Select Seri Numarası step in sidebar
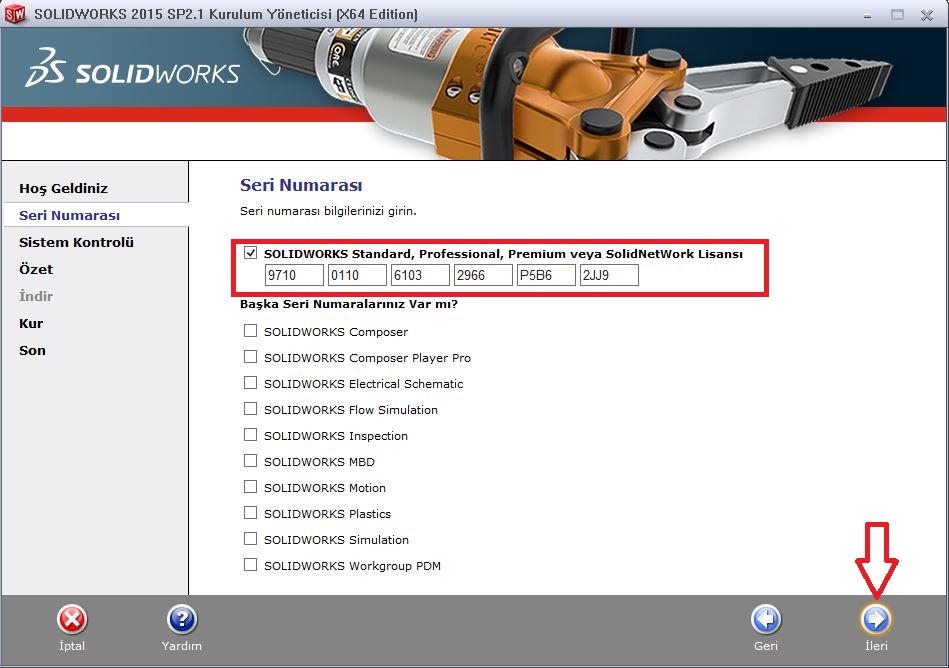This screenshot has width=949, height=668. tap(70, 215)
